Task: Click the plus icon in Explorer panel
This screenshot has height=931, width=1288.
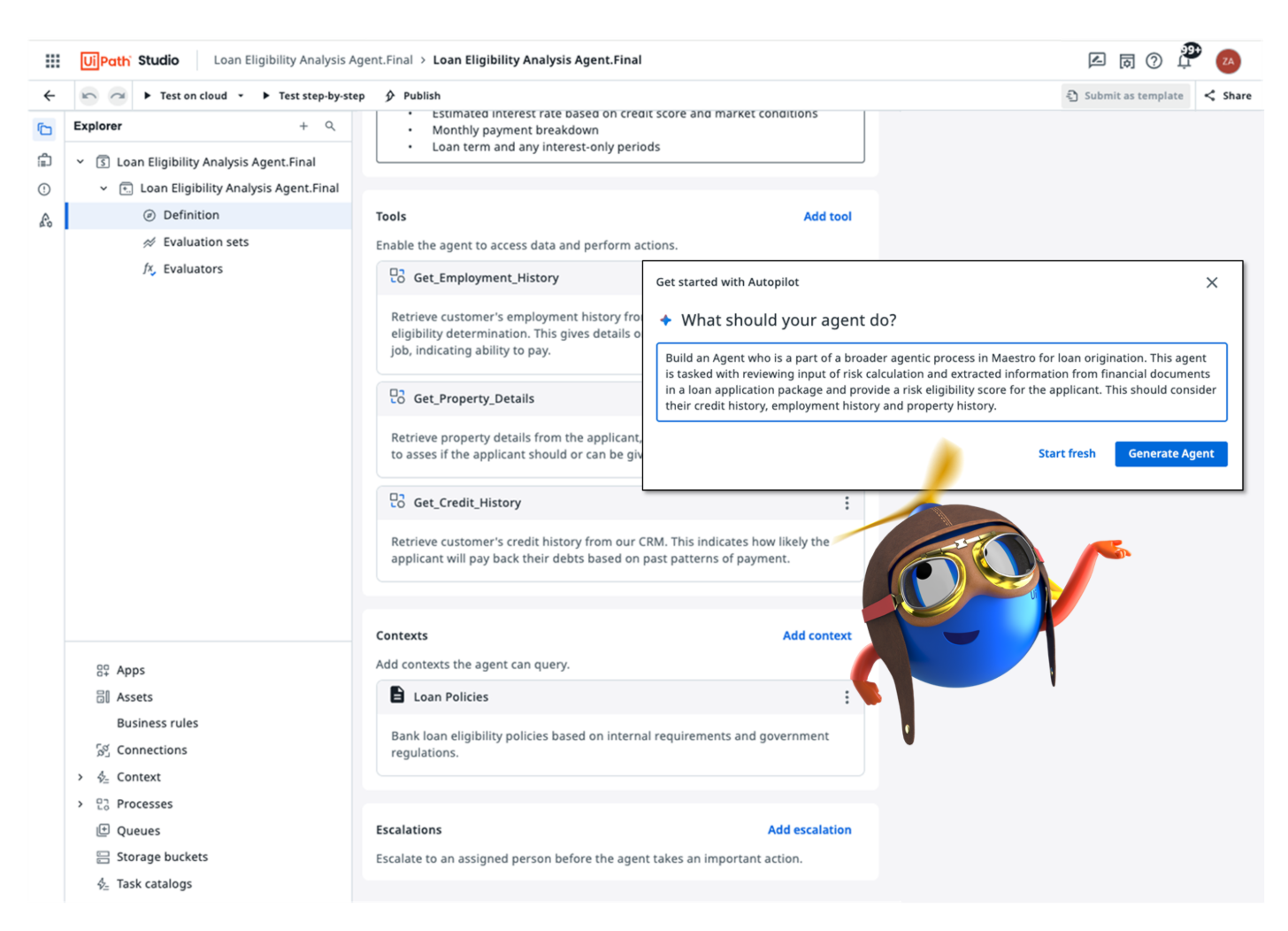Action: (x=303, y=127)
